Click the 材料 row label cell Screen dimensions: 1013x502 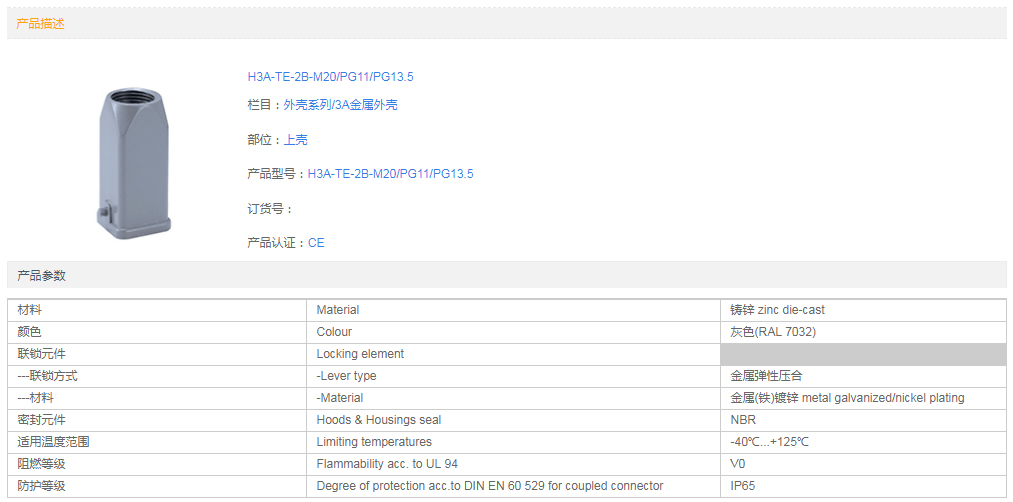tap(30, 310)
